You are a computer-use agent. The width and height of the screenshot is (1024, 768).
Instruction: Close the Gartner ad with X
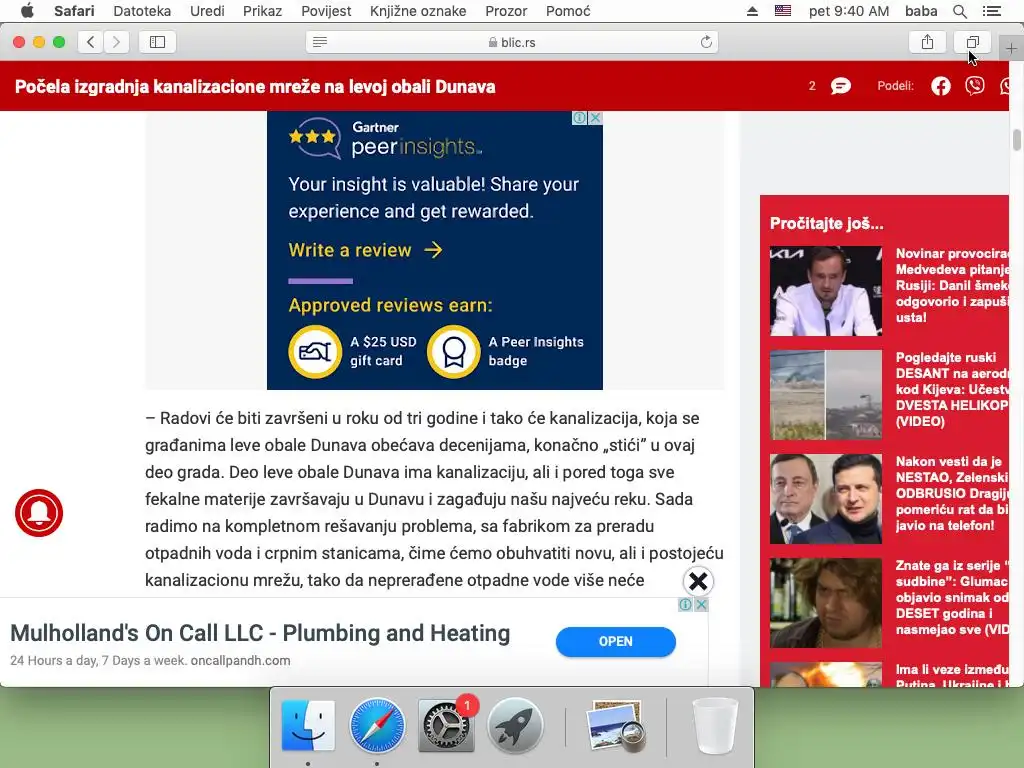click(x=596, y=118)
